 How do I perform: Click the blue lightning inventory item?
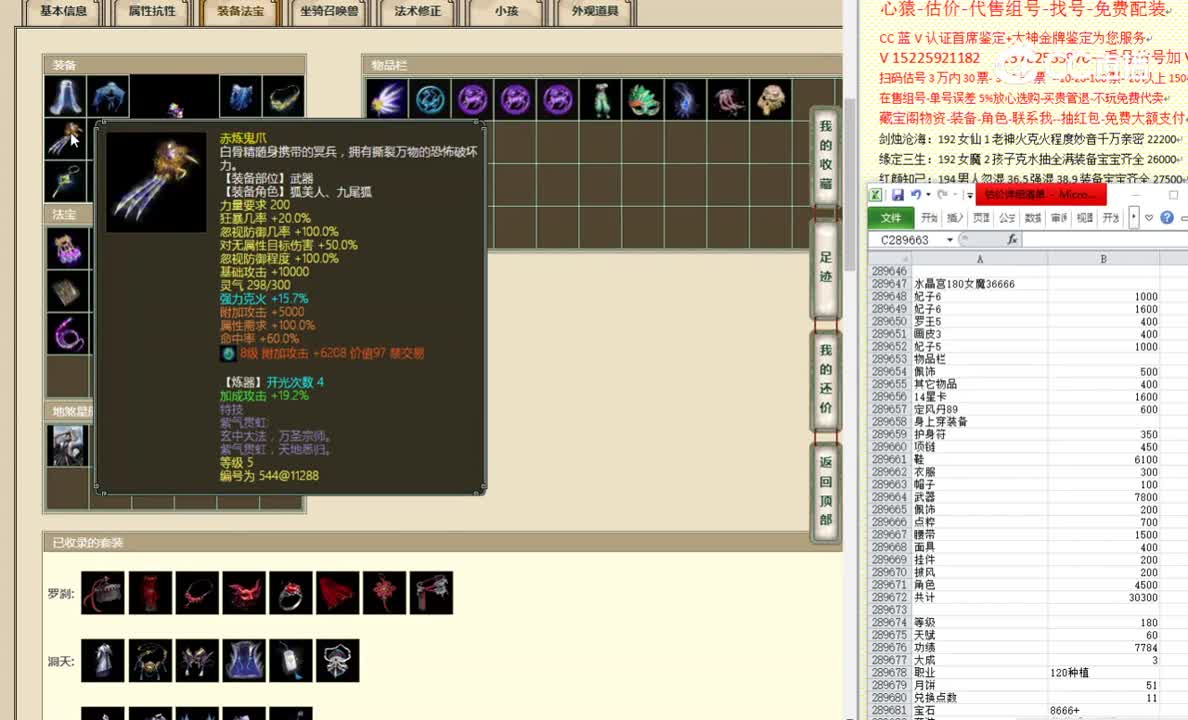click(x=686, y=99)
